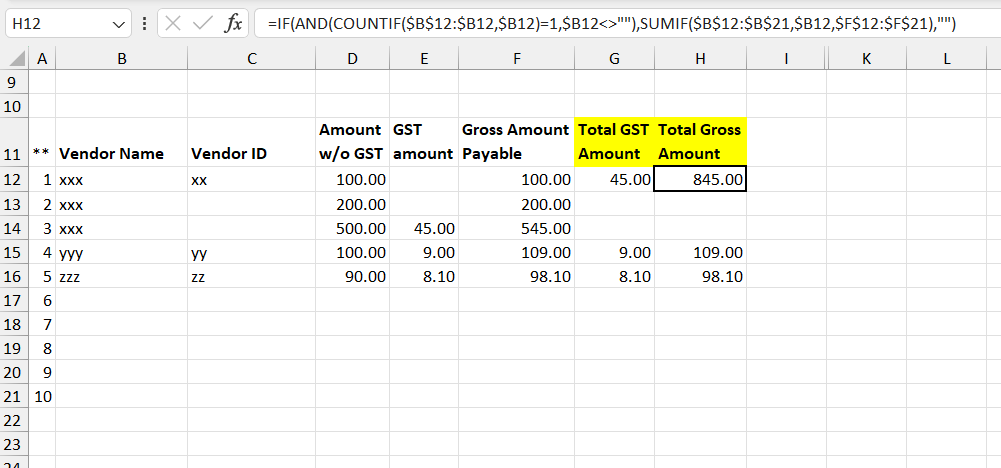Click the Select All corner triangle

17,59
